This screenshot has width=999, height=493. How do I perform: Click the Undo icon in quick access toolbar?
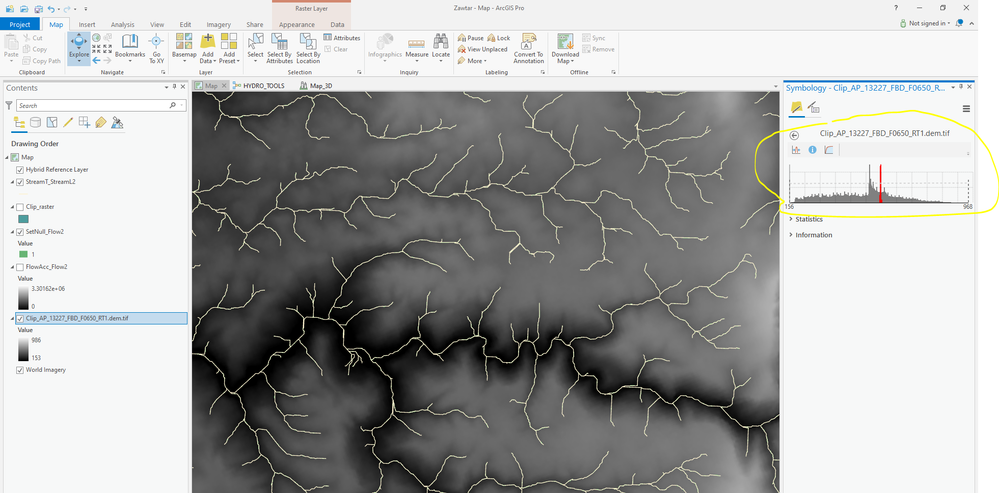pyautogui.click(x=52, y=8)
